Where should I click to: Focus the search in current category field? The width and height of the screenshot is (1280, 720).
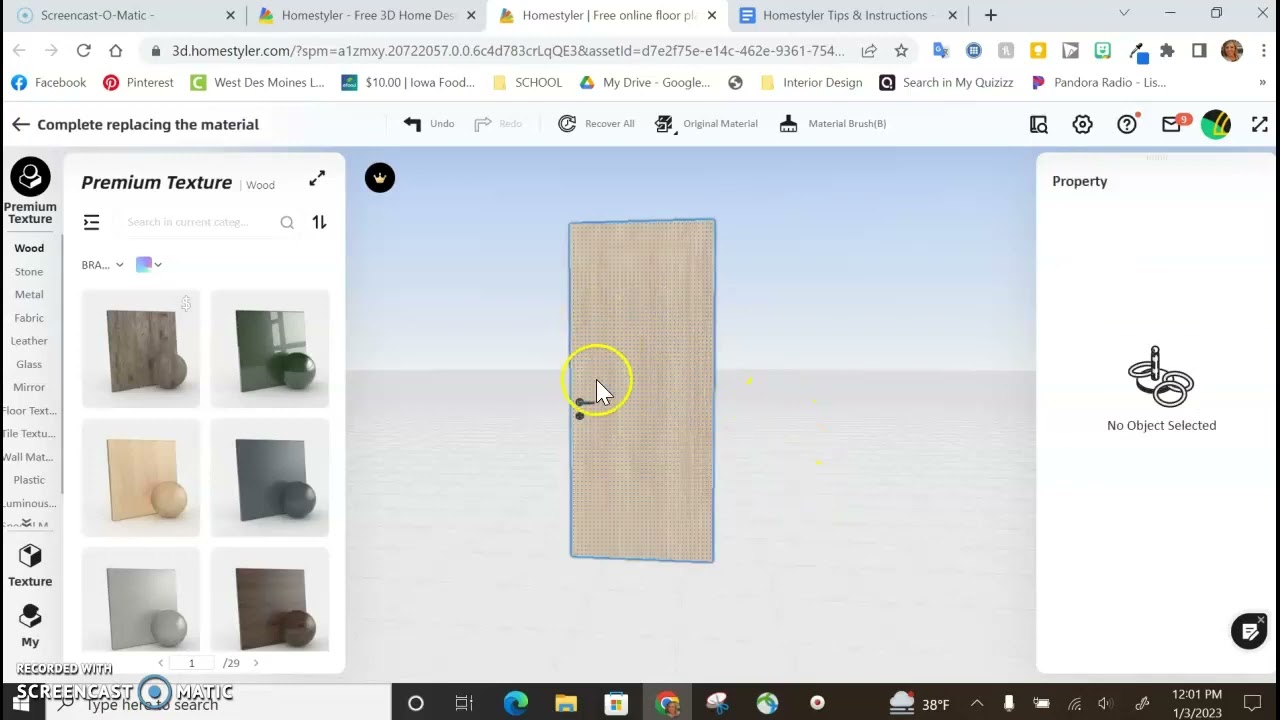(200, 222)
